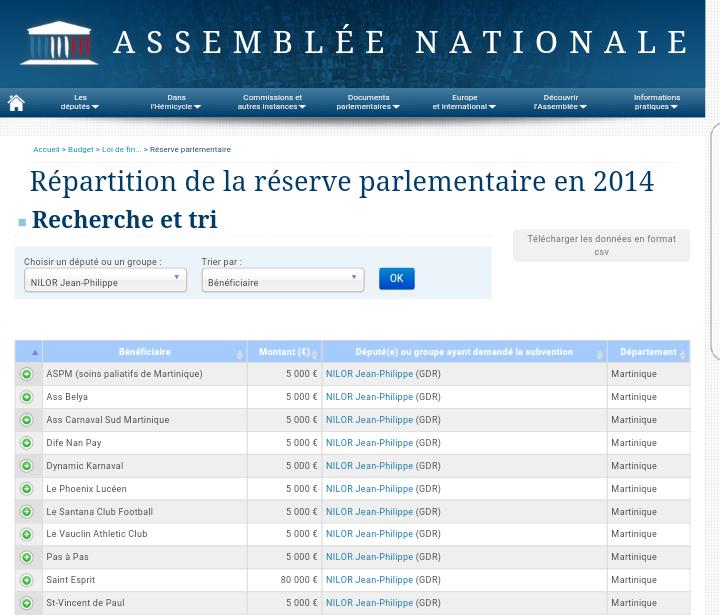
Task: Open NILOR Jean-Philippe link in Dife Nan Pay row
Action: click(369, 443)
